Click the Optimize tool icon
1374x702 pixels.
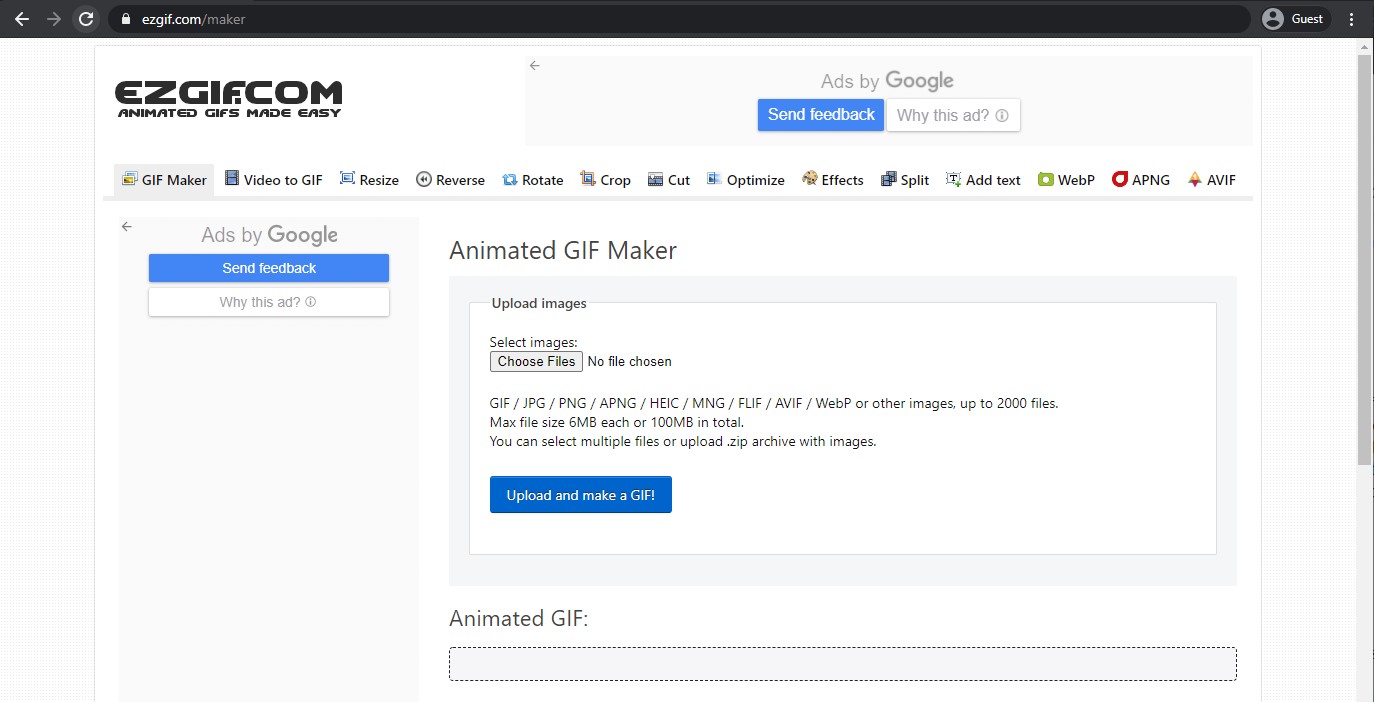pos(714,179)
